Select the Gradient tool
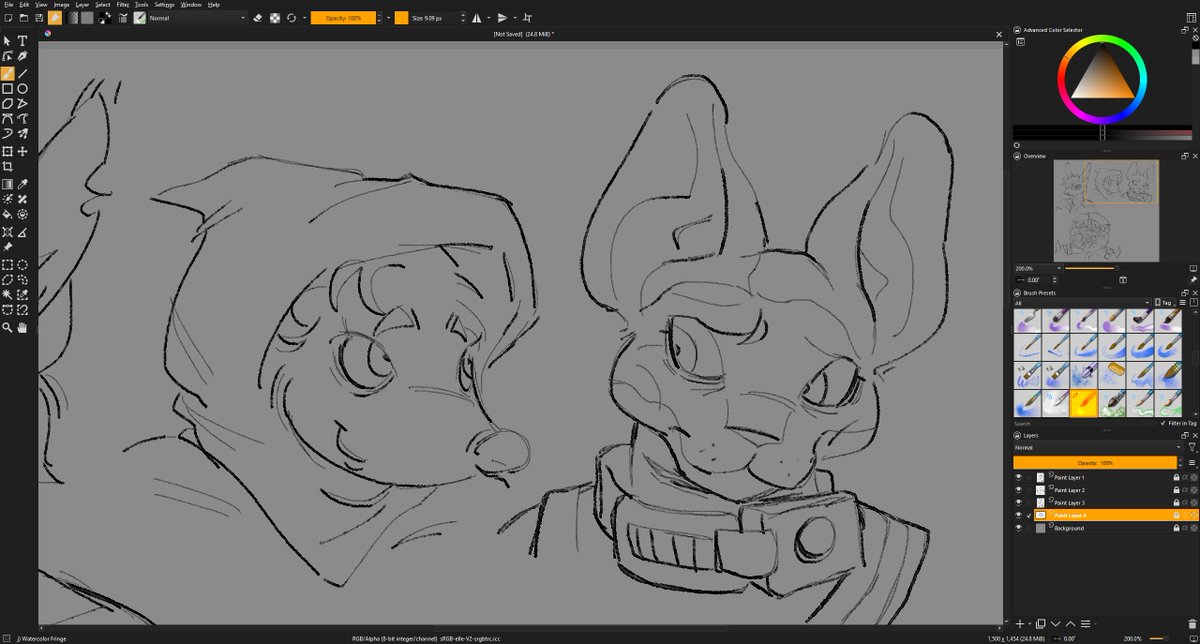Image resolution: width=1200 pixels, height=644 pixels. click(x=7, y=184)
